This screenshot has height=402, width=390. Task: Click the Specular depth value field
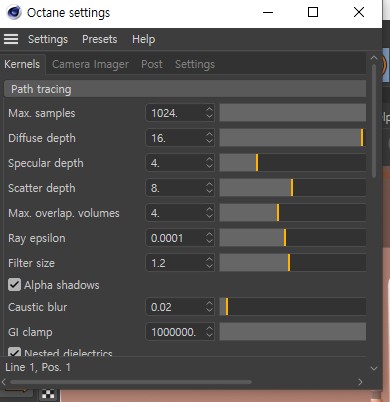click(x=175, y=163)
